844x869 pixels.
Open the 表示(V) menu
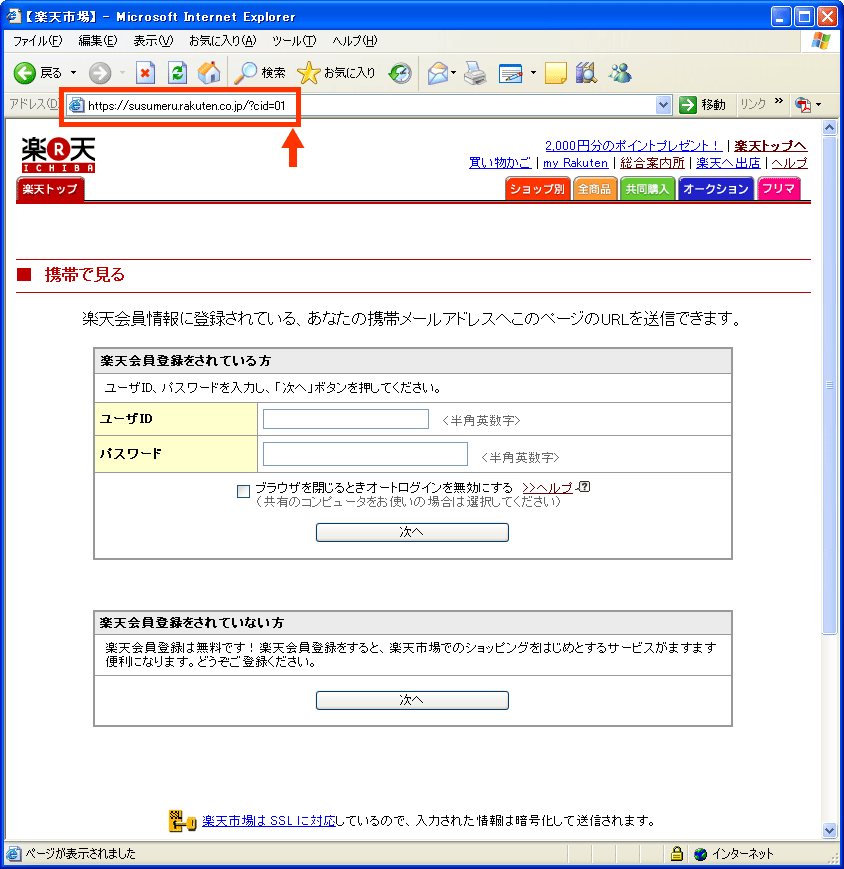(x=153, y=41)
